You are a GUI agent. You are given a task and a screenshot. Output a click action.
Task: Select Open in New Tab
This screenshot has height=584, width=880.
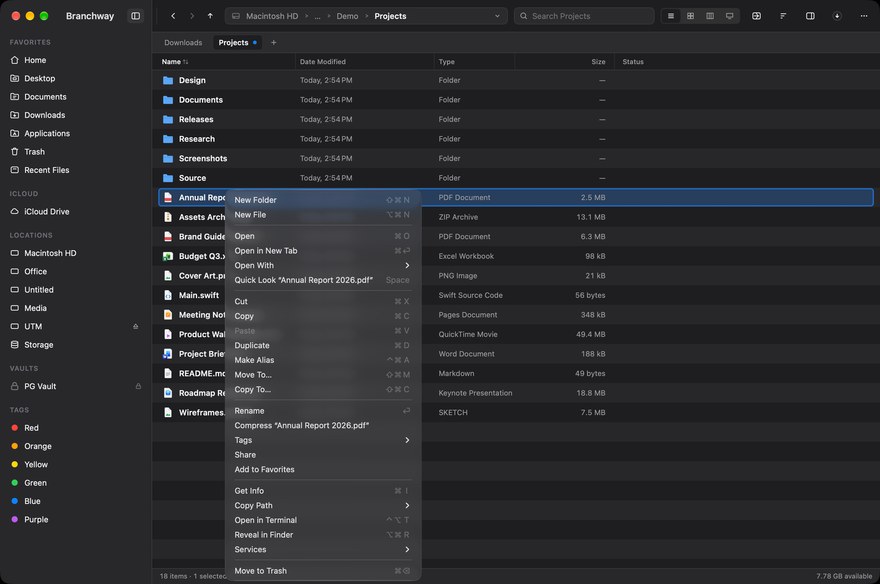323,251
